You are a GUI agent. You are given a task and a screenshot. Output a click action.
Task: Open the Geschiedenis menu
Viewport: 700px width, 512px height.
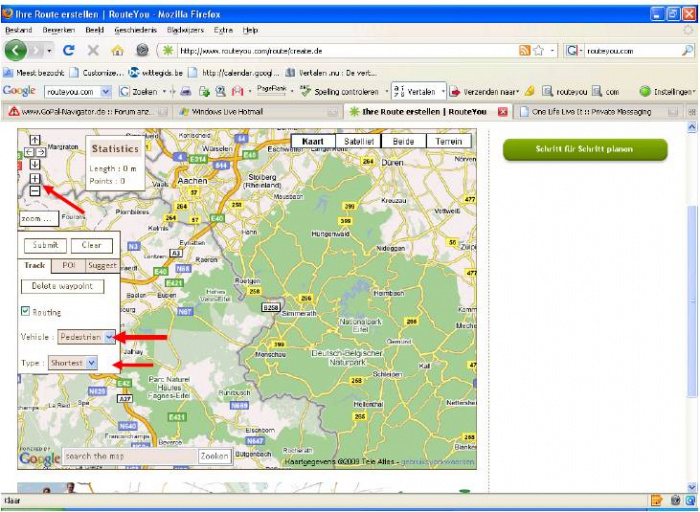point(136,30)
